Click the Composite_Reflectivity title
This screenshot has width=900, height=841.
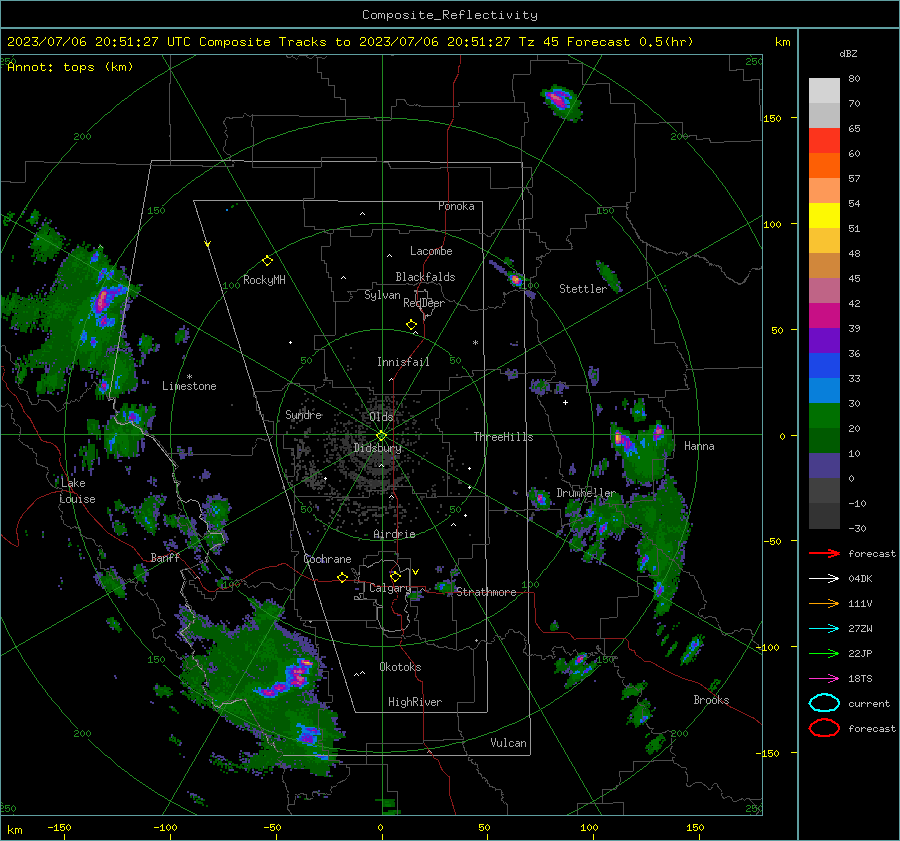pyautogui.click(x=449, y=15)
